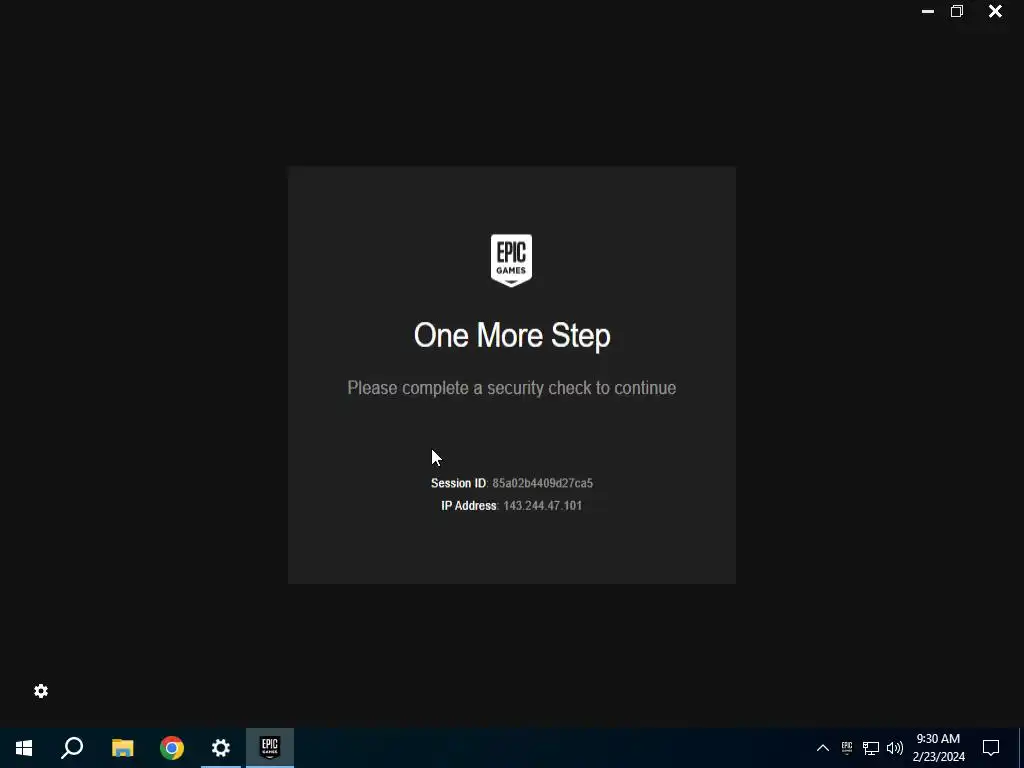Launch File Explorer from taskbar

point(122,748)
